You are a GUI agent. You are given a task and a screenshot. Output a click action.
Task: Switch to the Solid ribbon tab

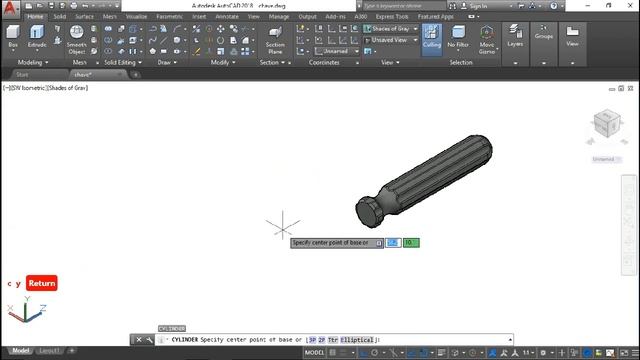click(60, 16)
